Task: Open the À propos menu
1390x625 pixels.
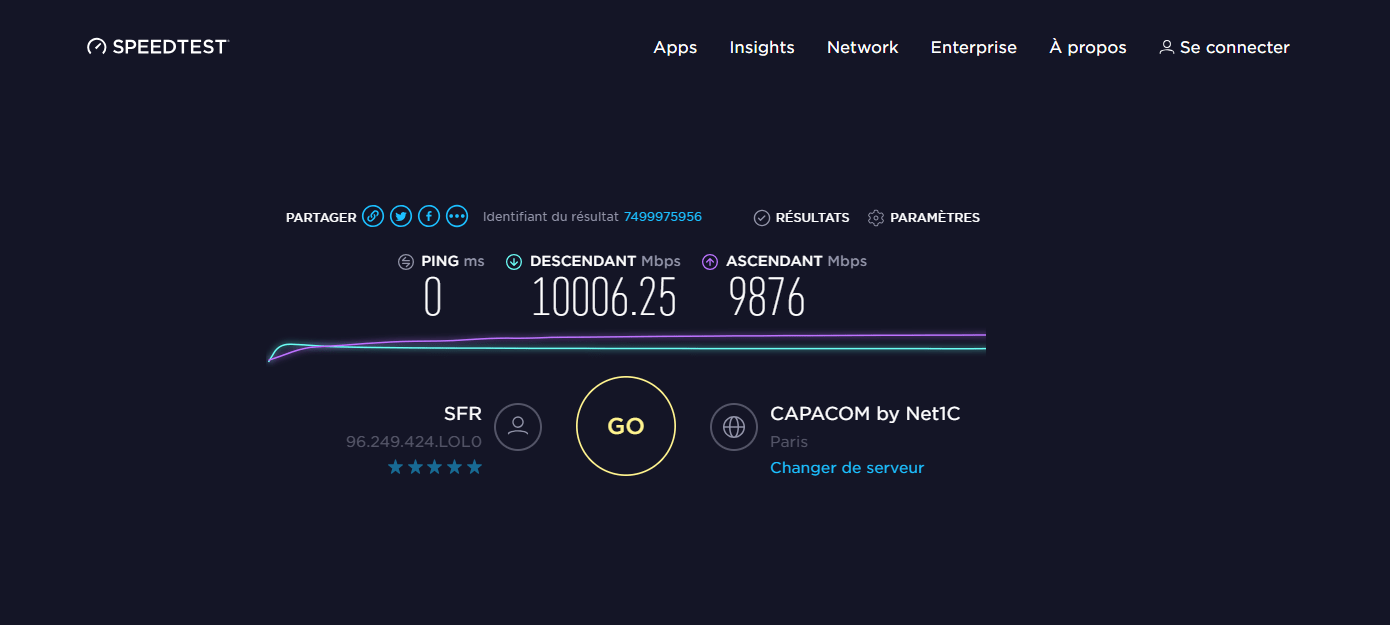Action: 1088,47
